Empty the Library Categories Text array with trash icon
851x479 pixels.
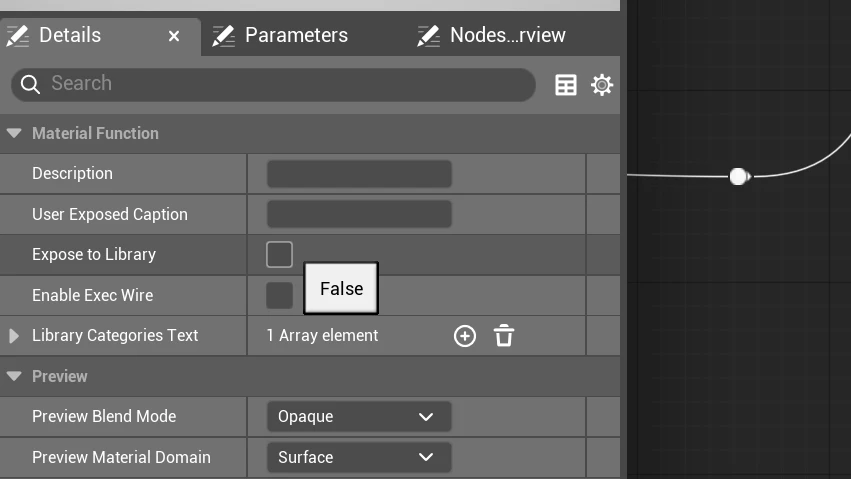(x=504, y=336)
